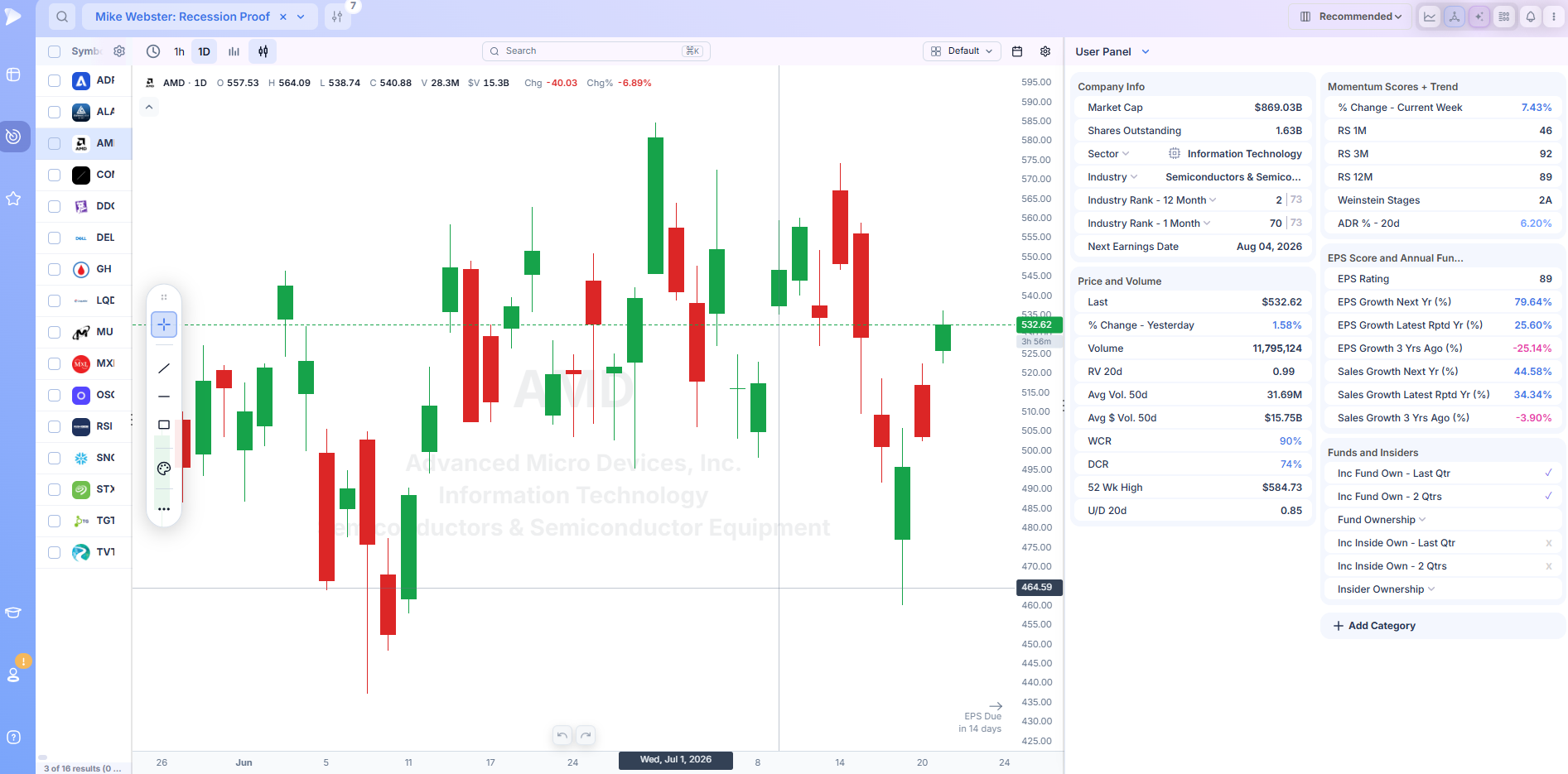Select the candlestick chart style icon

pos(263,51)
